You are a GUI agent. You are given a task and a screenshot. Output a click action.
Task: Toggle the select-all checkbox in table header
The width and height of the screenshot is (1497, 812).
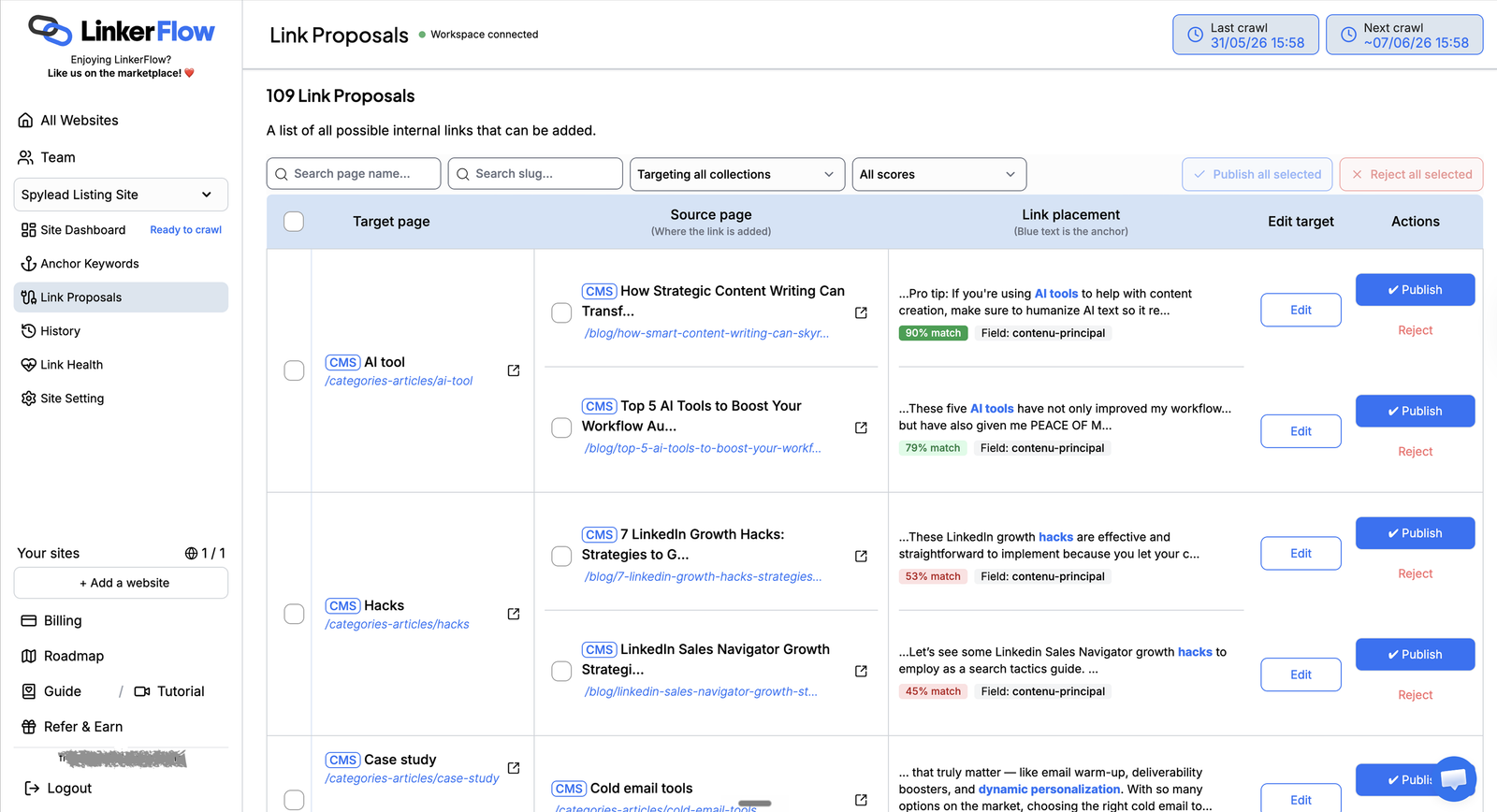tap(294, 222)
